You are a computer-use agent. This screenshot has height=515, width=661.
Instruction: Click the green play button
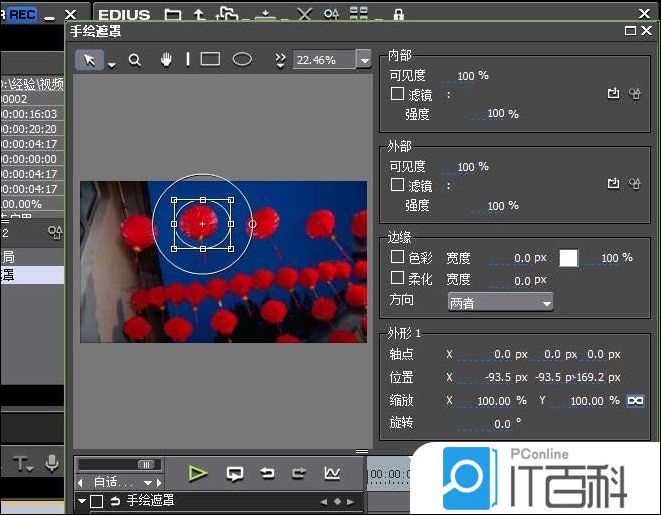click(198, 473)
